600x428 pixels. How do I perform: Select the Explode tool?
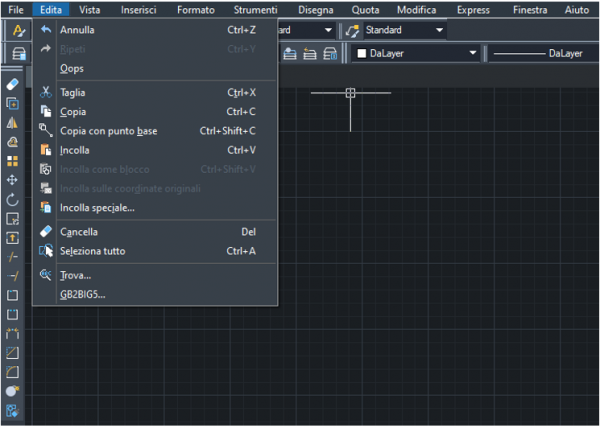click(12, 391)
